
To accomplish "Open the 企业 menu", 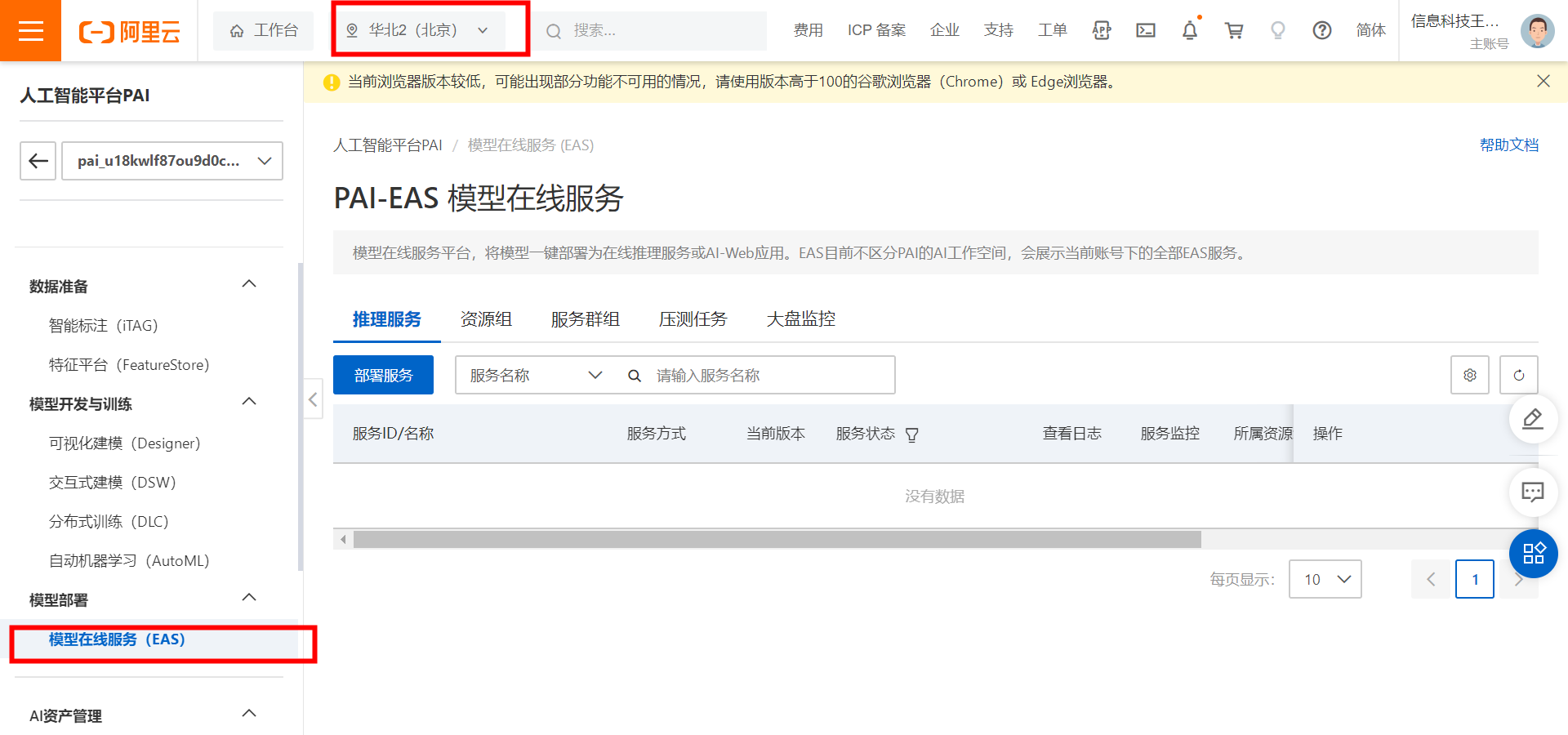I will pos(944,30).
